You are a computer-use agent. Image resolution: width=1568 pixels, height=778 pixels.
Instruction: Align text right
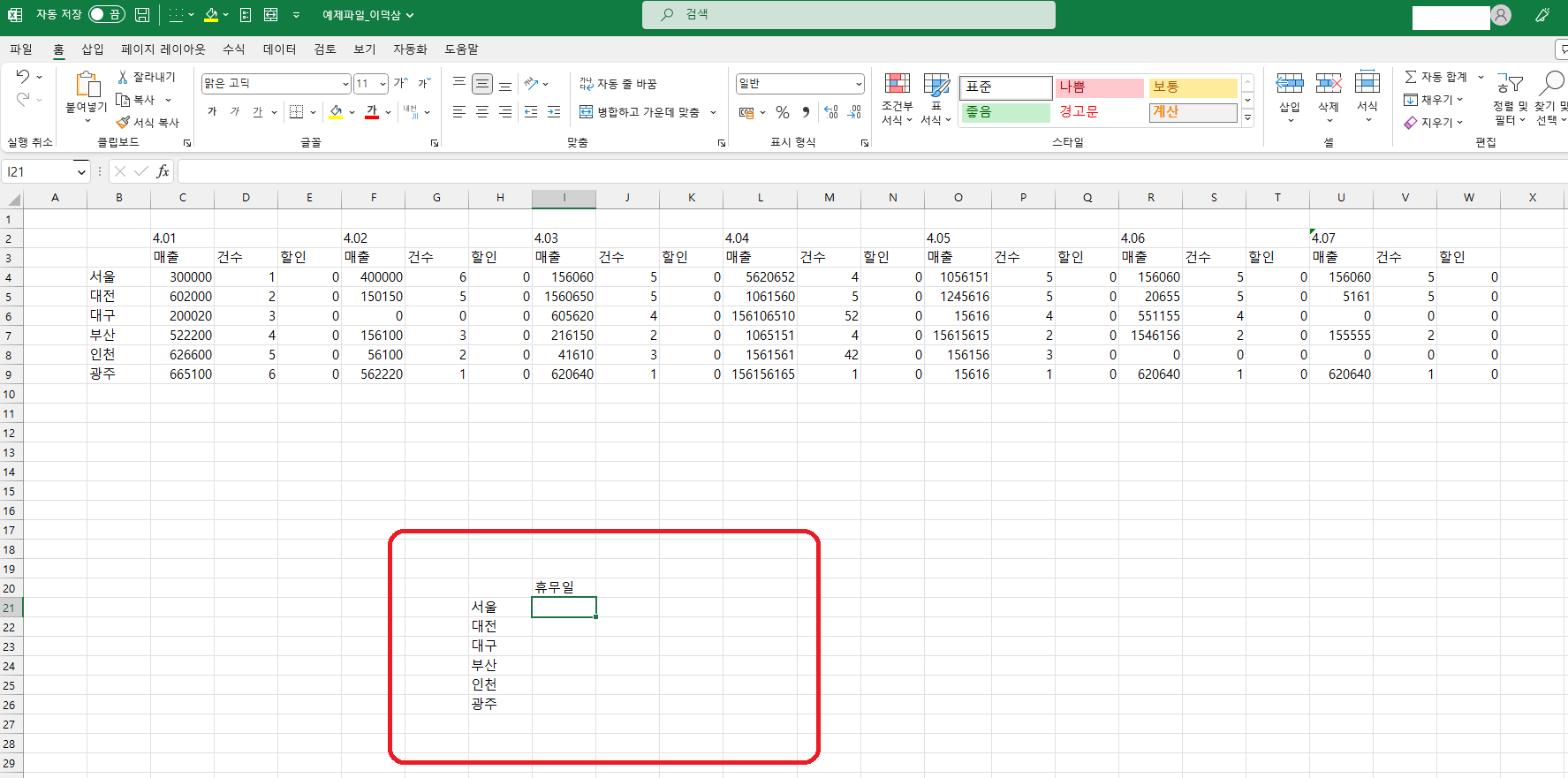click(x=505, y=111)
